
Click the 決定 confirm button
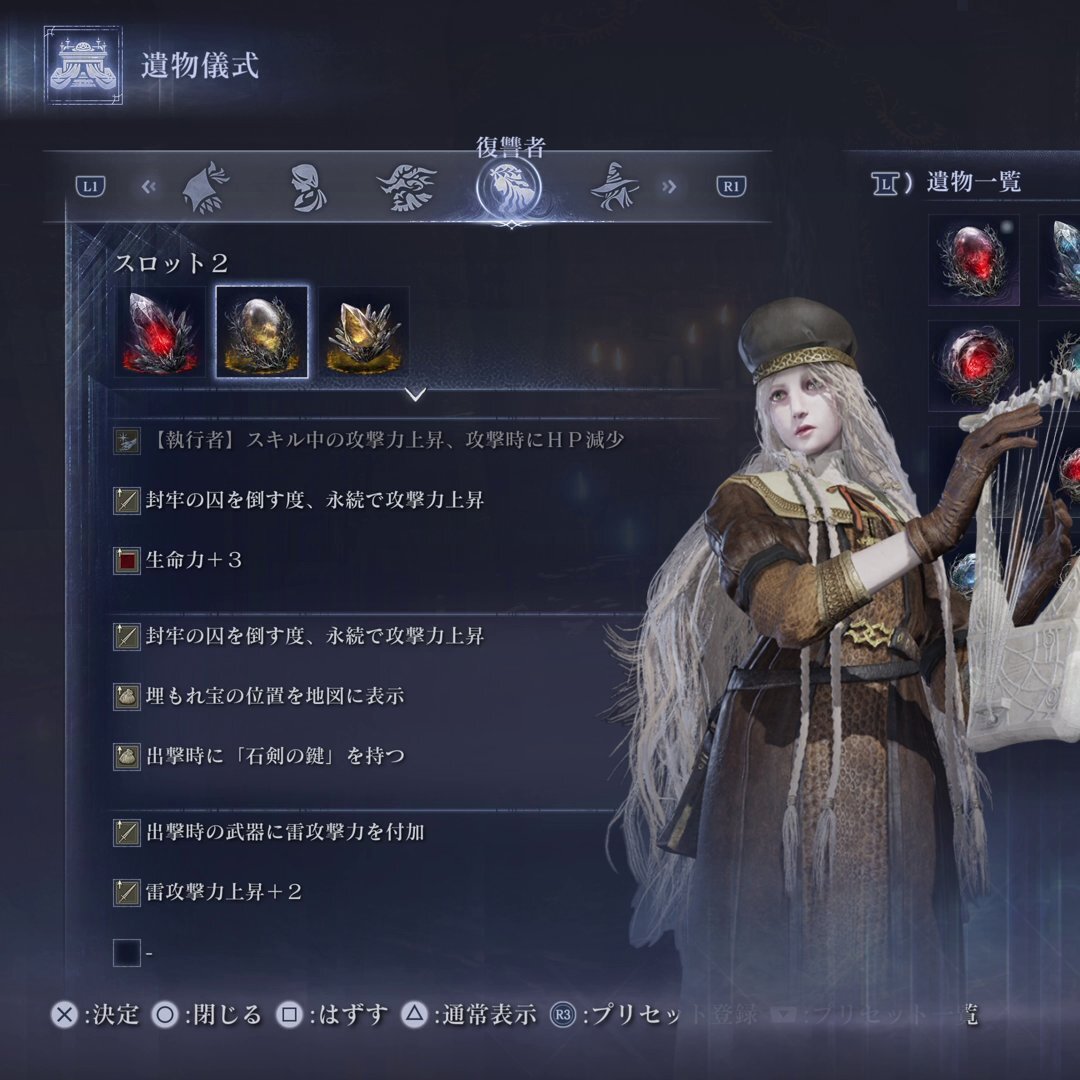(95, 1015)
